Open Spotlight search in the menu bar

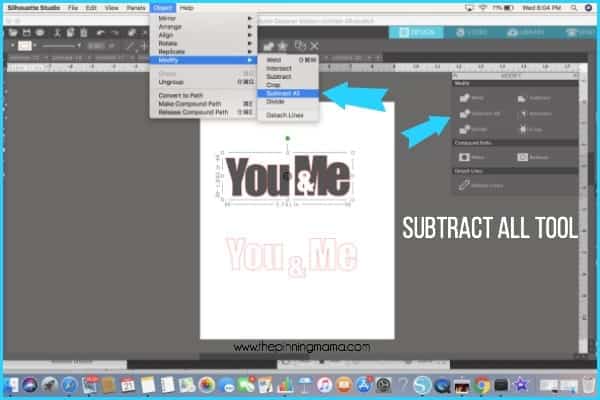(574, 8)
